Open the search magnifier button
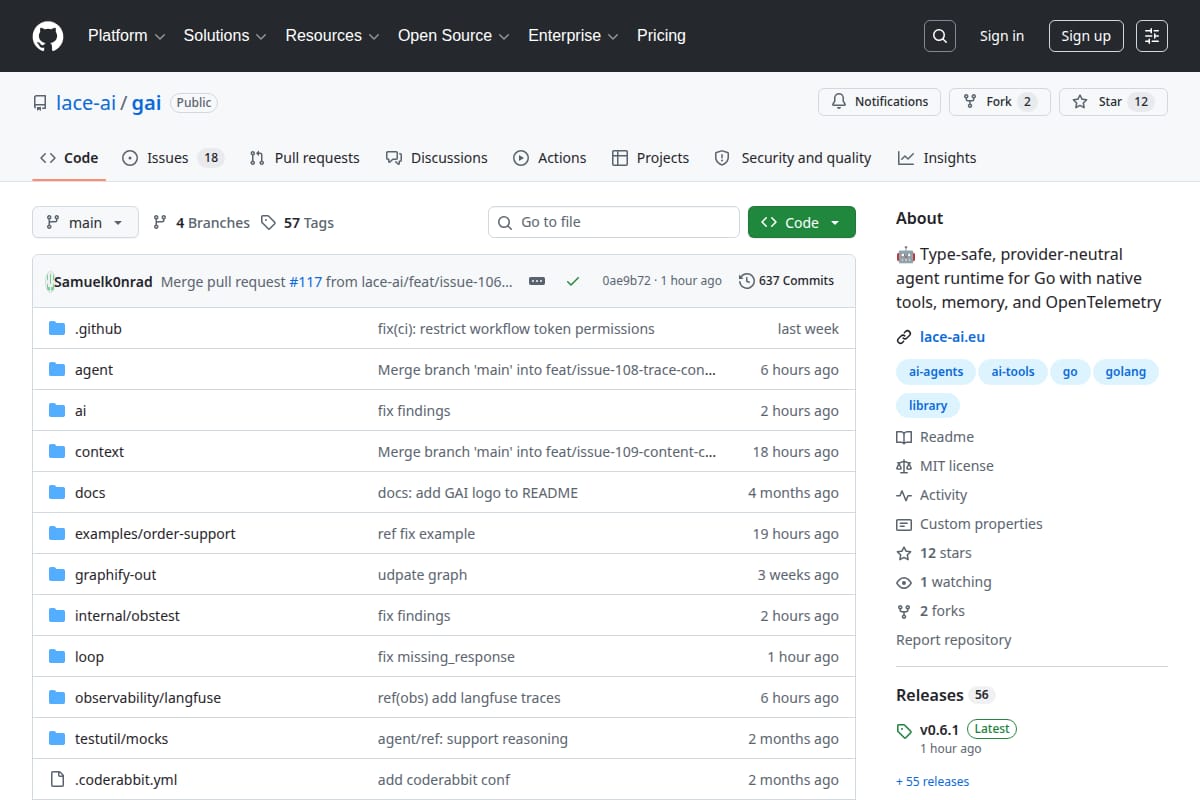The width and height of the screenshot is (1200, 800). (x=939, y=36)
